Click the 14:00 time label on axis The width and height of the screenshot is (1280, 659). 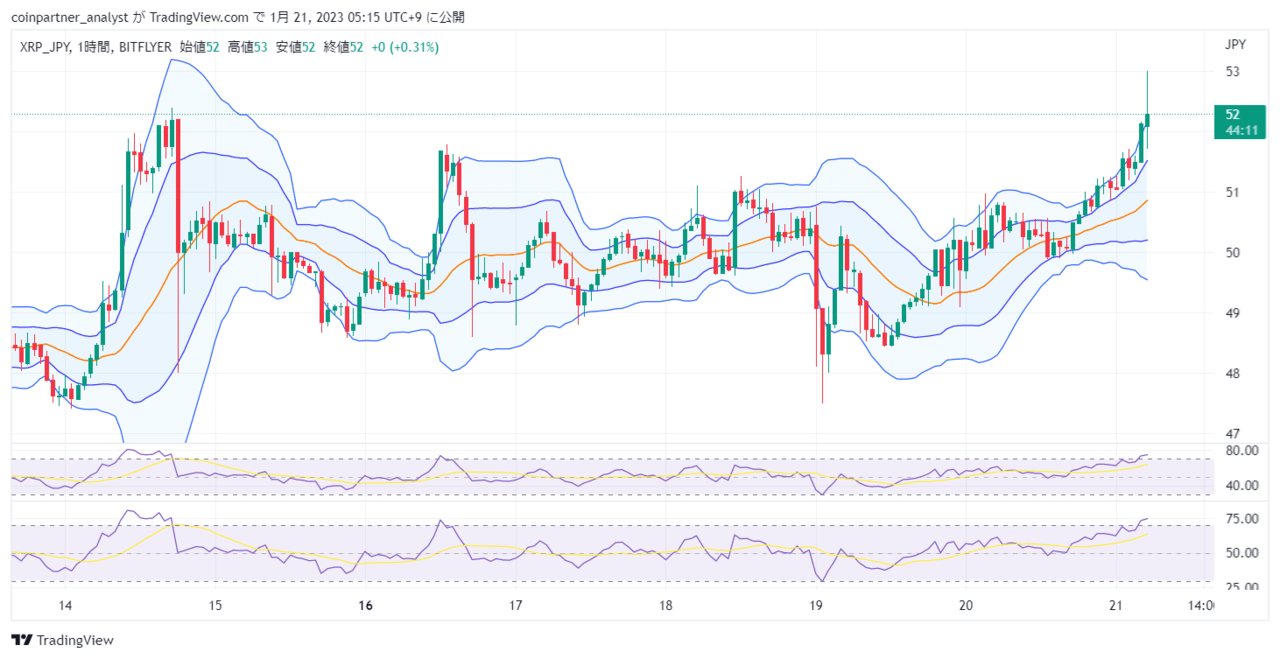tap(1200, 605)
